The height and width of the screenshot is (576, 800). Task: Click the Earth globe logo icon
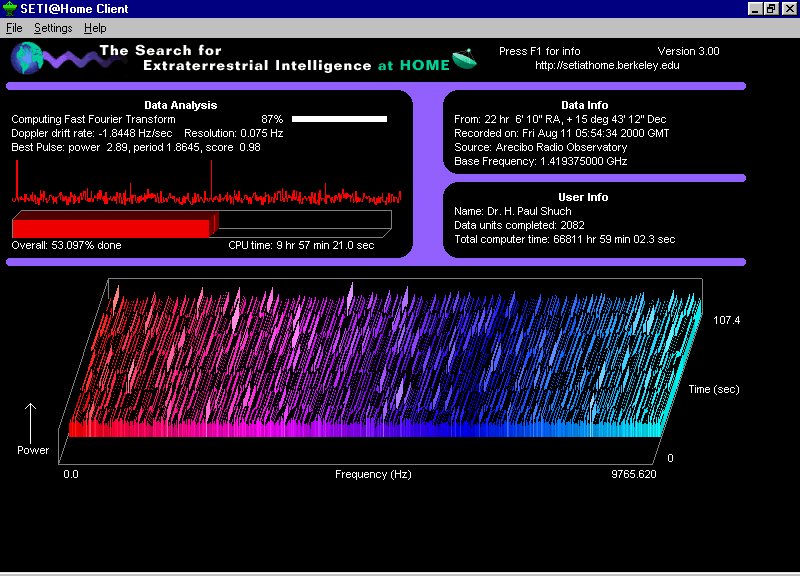click(x=27, y=58)
